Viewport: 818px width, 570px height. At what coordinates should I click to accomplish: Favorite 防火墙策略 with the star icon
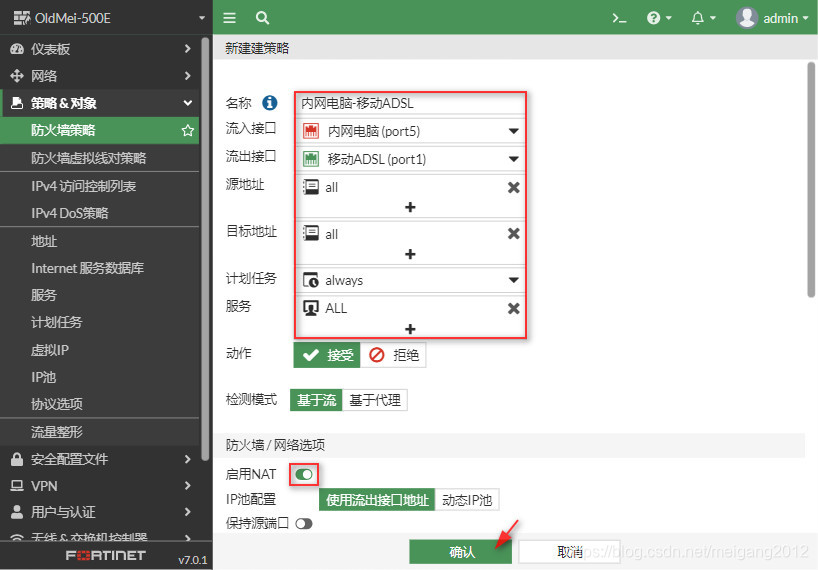pos(188,130)
